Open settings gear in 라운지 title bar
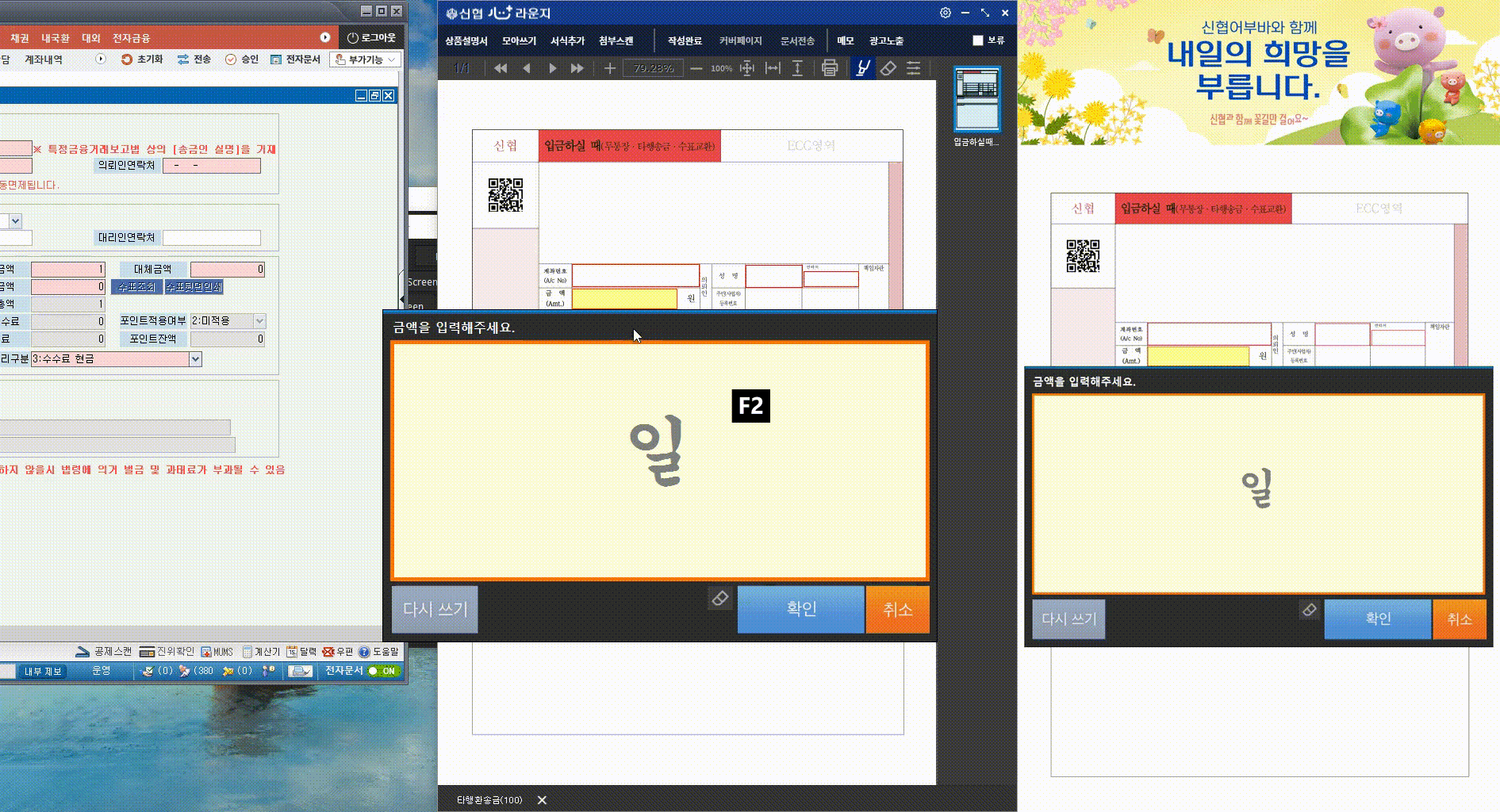Screen dimensions: 1500x812 tap(945, 13)
